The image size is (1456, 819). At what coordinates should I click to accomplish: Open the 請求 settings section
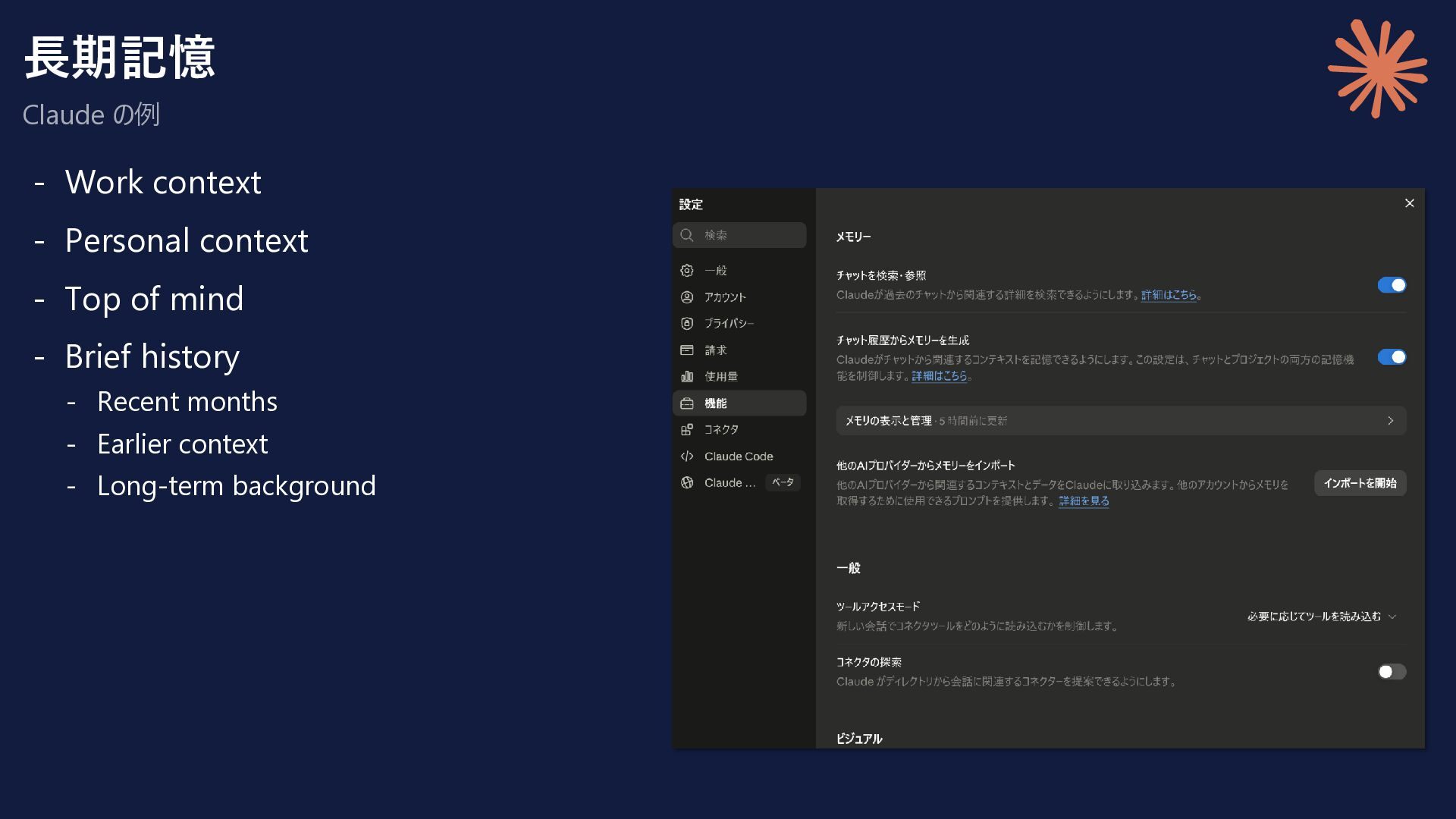(x=739, y=350)
